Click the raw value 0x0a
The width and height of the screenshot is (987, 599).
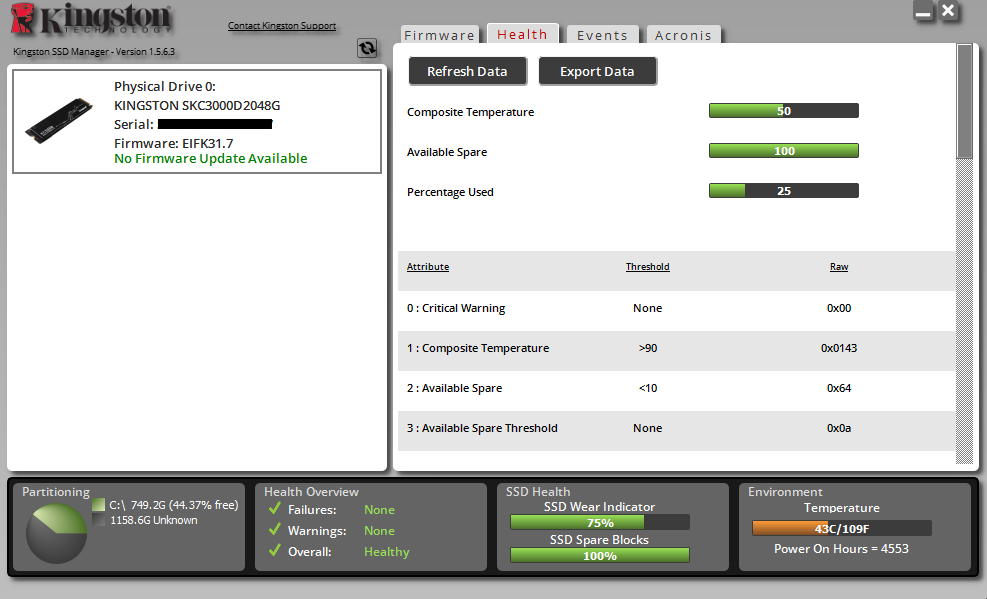click(839, 428)
